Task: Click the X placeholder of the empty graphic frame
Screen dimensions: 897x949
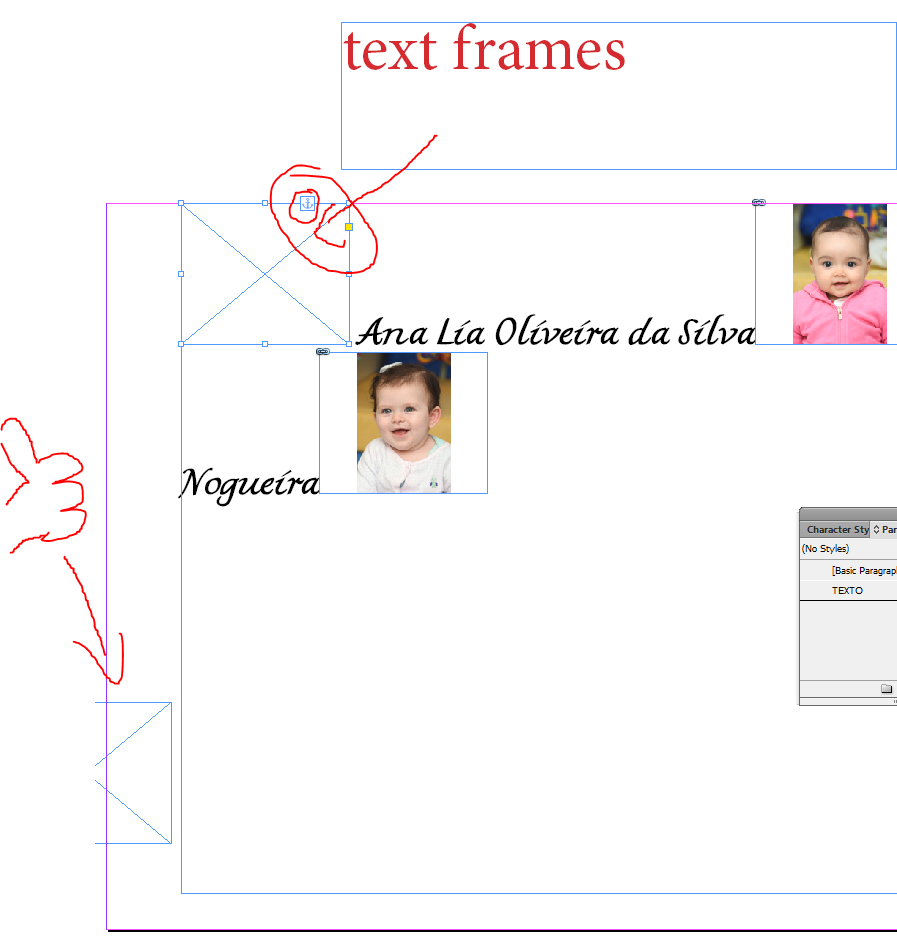Action: tap(265, 273)
